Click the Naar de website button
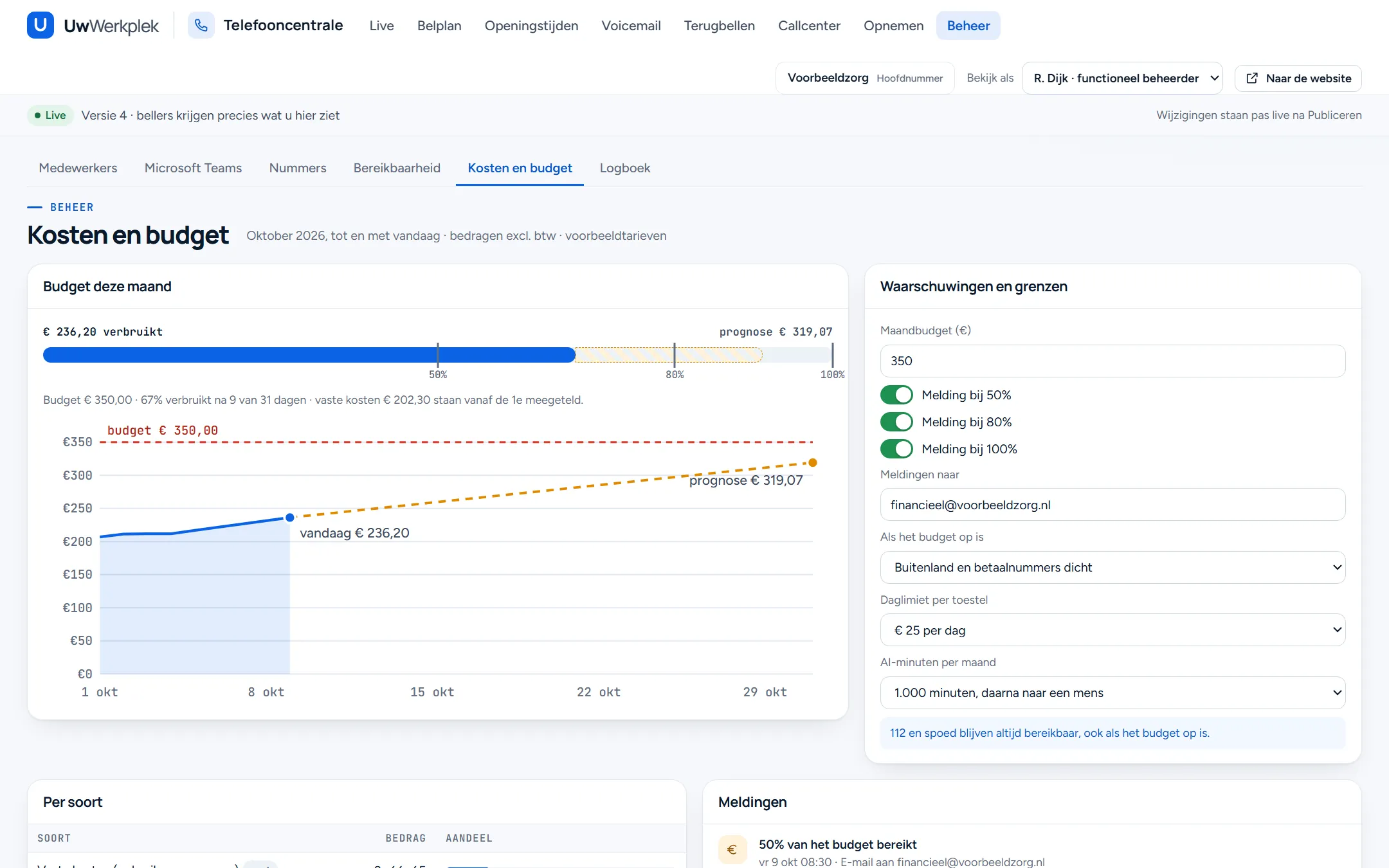 coord(1298,78)
